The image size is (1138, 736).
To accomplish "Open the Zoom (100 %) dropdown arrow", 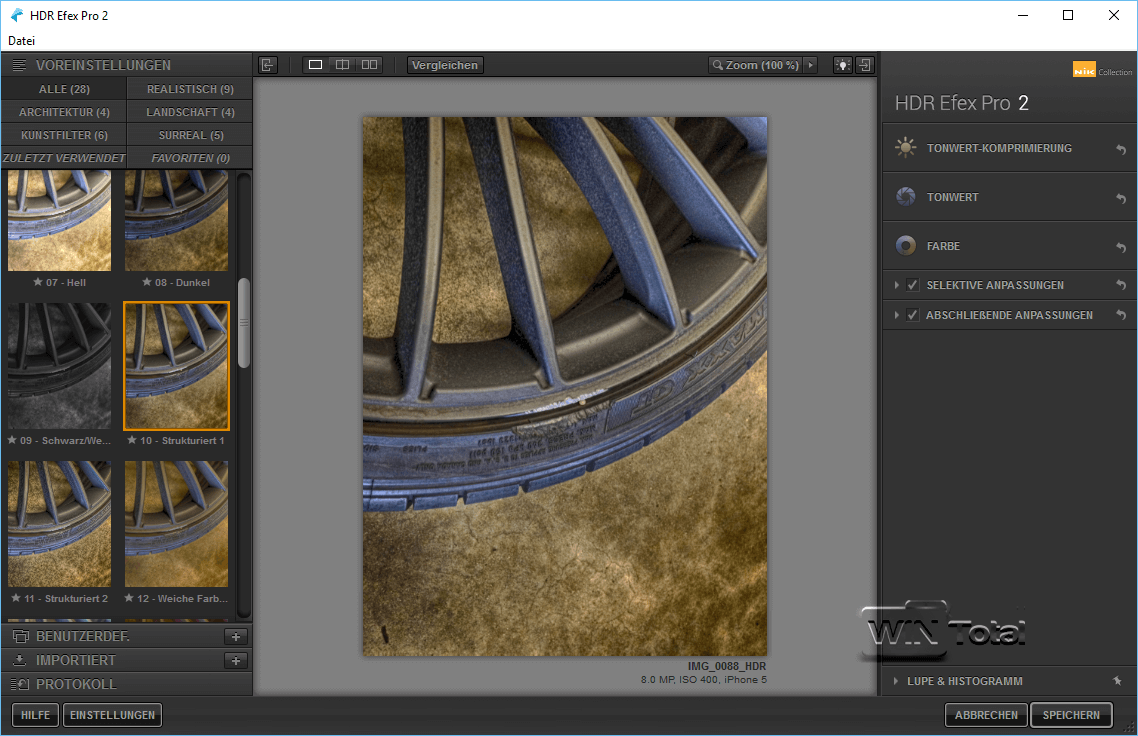I will 810,65.
